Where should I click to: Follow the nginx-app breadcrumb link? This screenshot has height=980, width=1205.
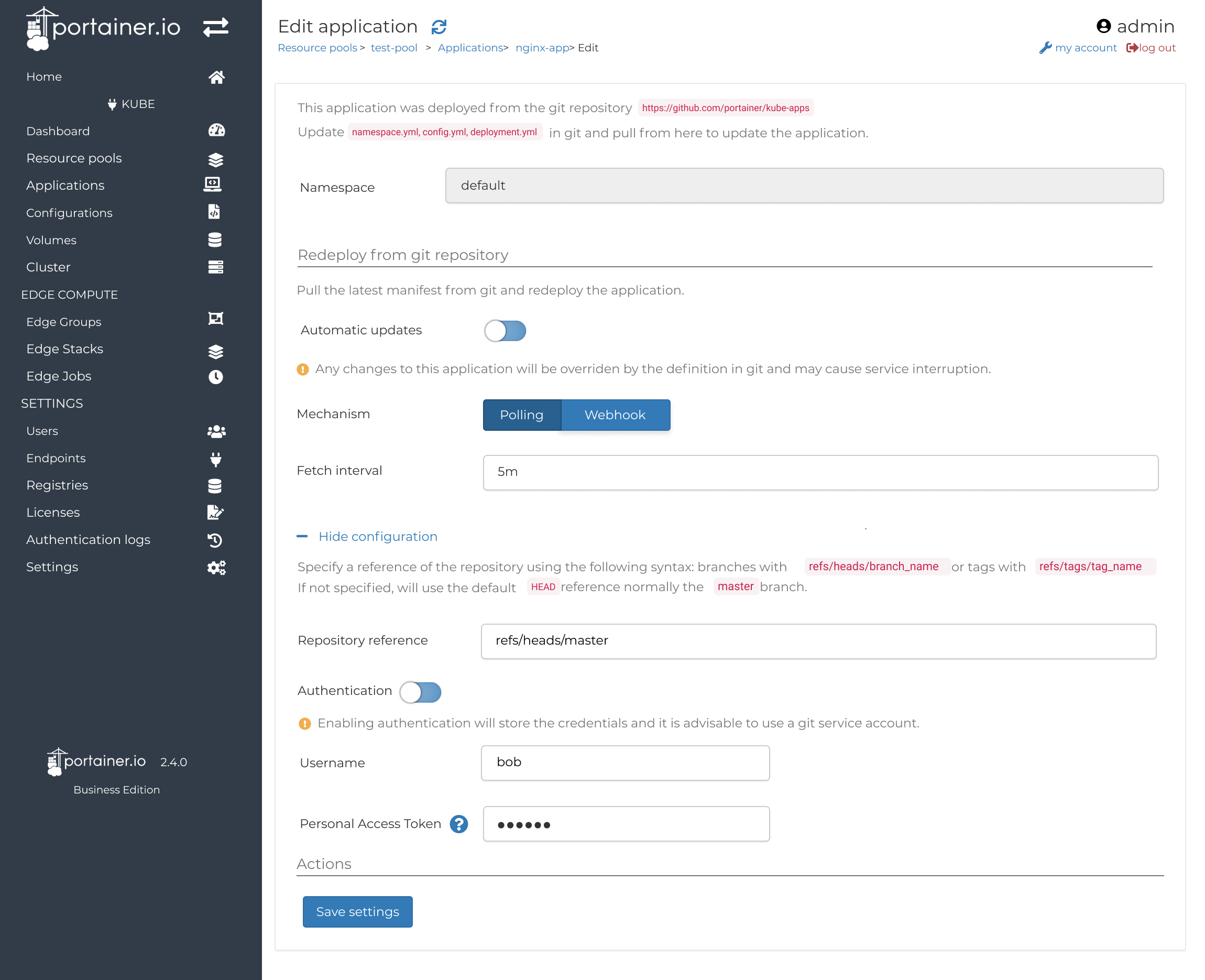(542, 48)
